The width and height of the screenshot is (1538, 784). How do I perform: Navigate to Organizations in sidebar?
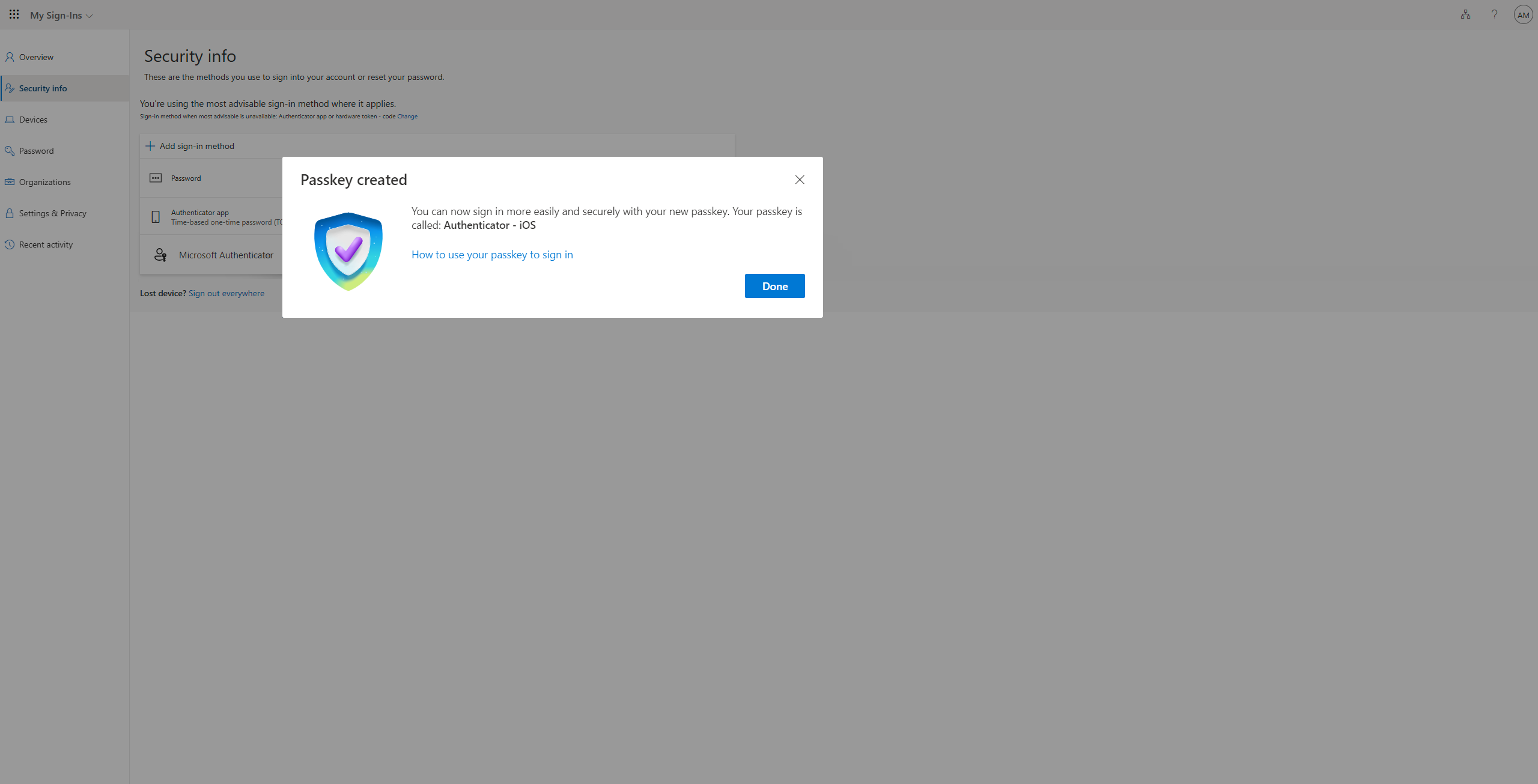[x=44, y=182]
